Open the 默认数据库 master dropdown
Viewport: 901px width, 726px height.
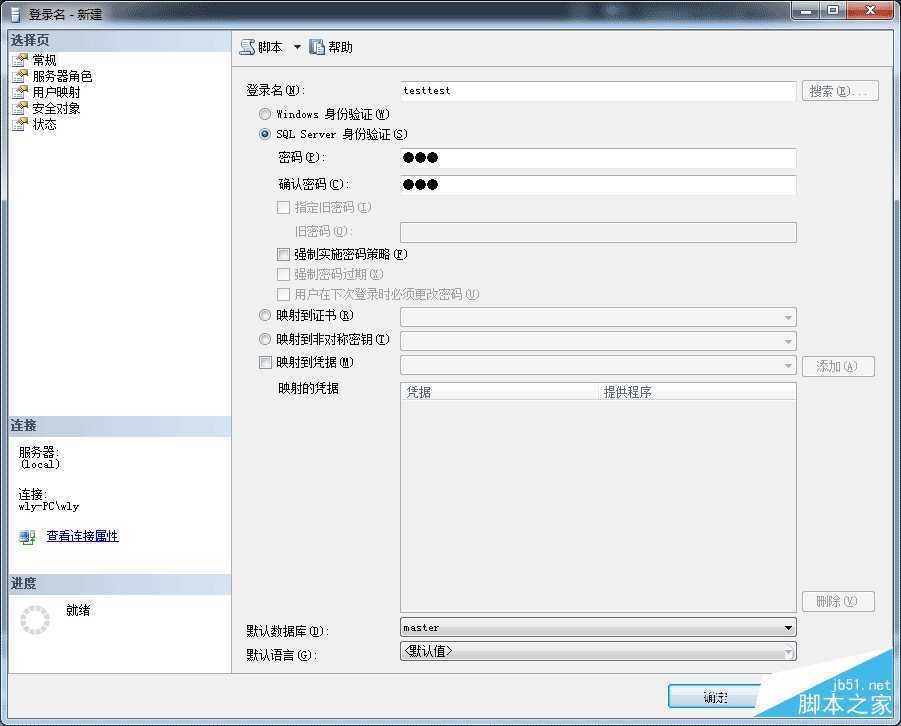click(788, 628)
